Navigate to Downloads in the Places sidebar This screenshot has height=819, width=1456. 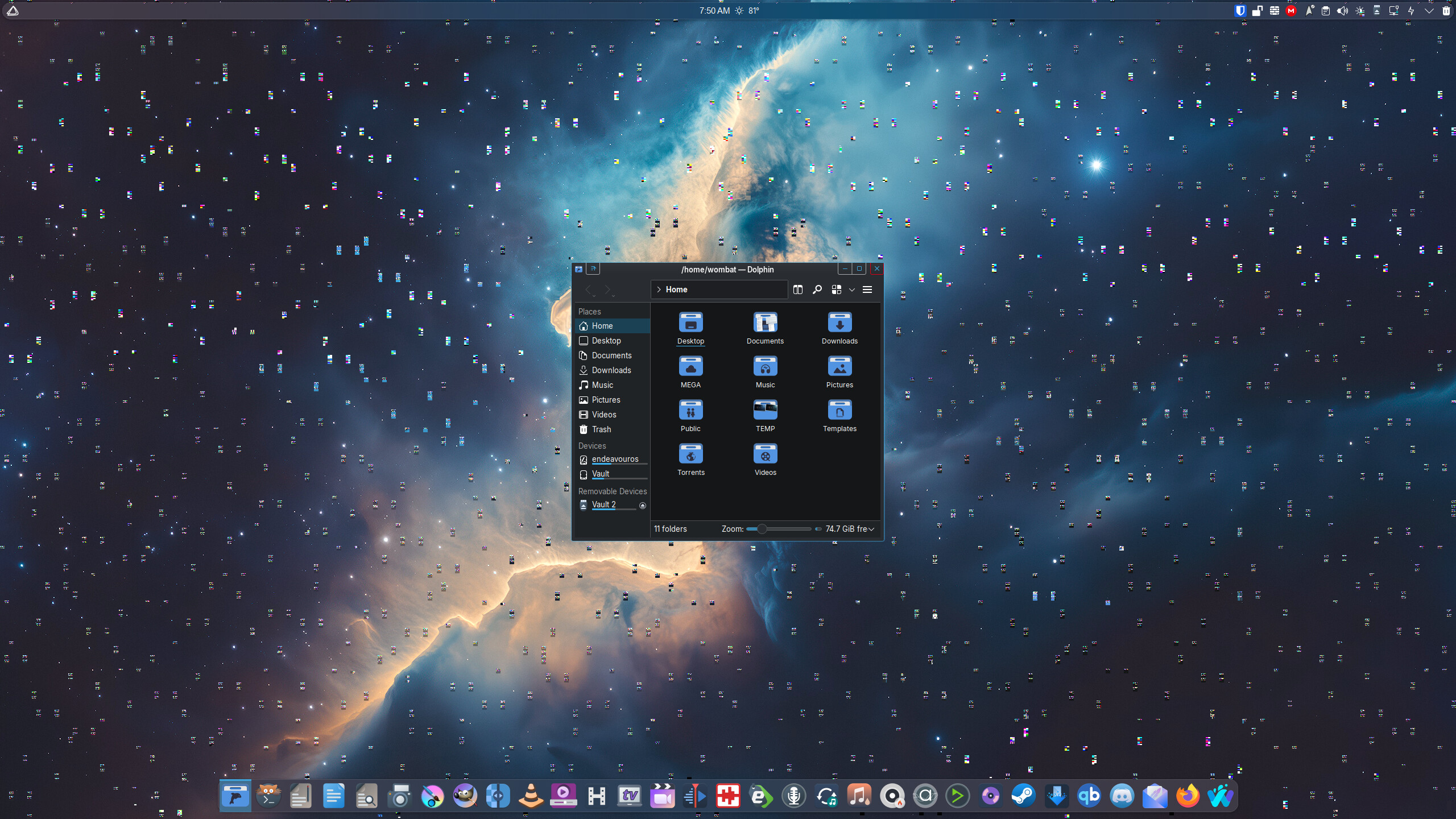[610, 370]
